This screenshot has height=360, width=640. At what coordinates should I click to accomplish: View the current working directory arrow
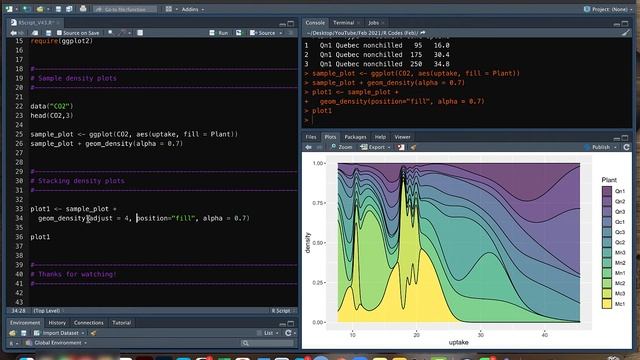tap(423, 33)
